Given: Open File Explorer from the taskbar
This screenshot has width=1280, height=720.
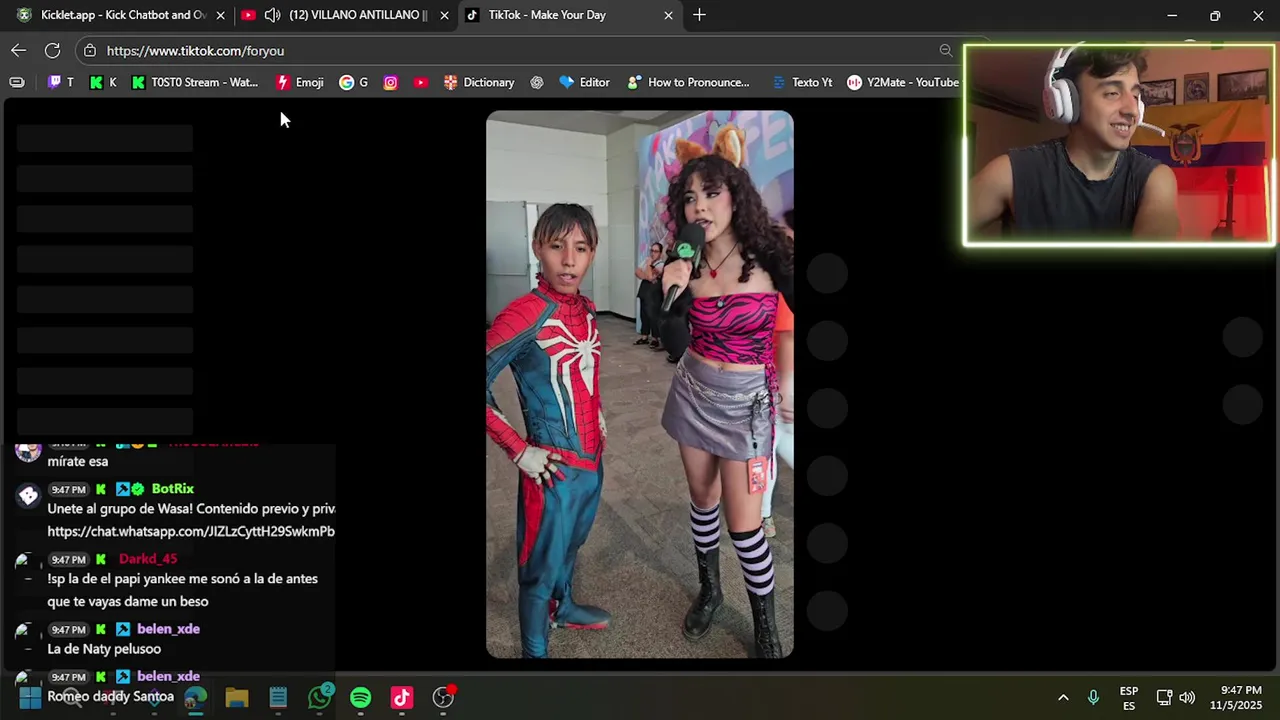Looking at the screenshot, I should [x=237, y=697].
